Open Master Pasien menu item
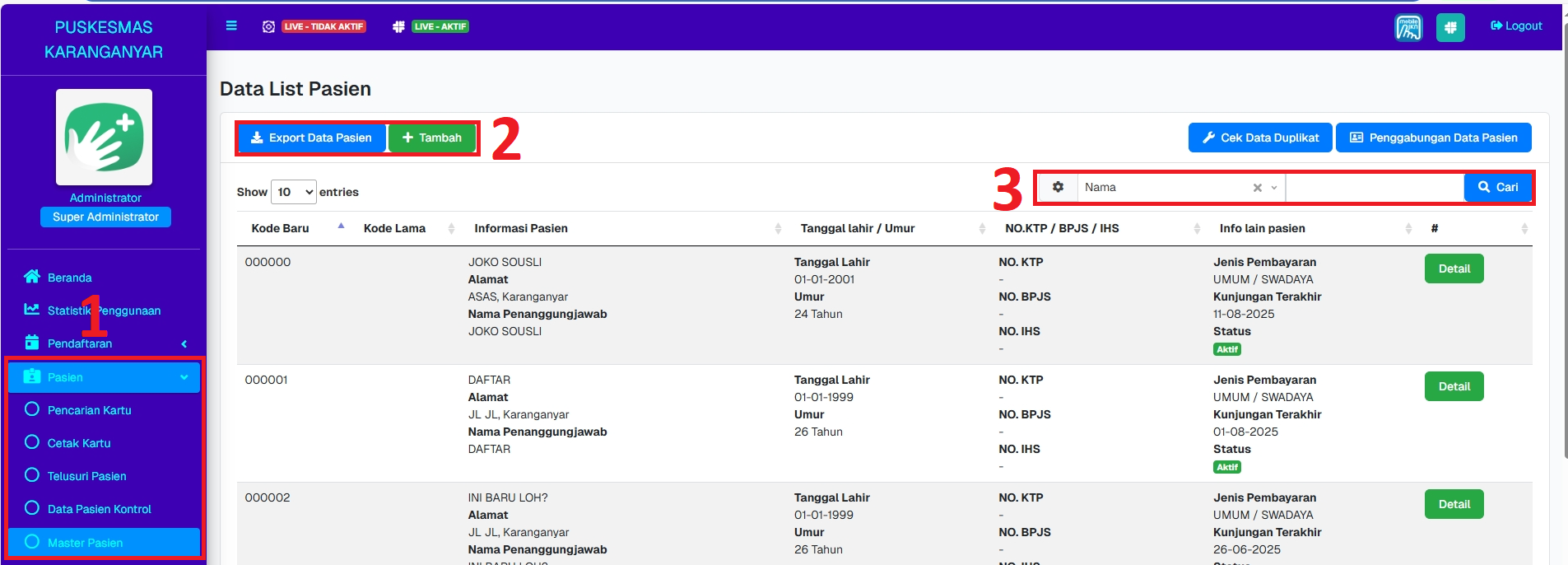1568x565 pixels. (85, 543)
